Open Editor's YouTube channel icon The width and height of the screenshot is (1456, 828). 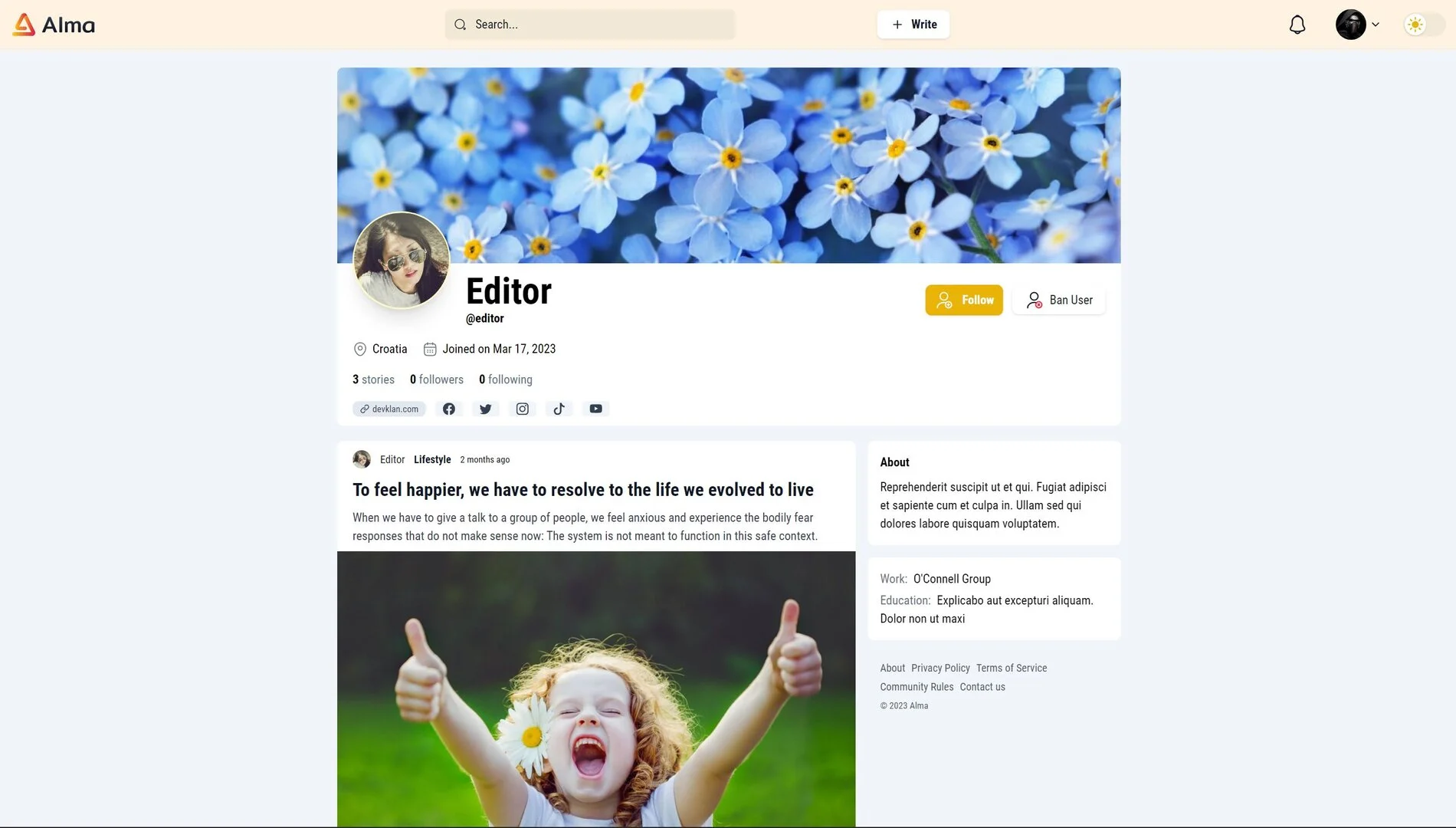pos(596,409)
